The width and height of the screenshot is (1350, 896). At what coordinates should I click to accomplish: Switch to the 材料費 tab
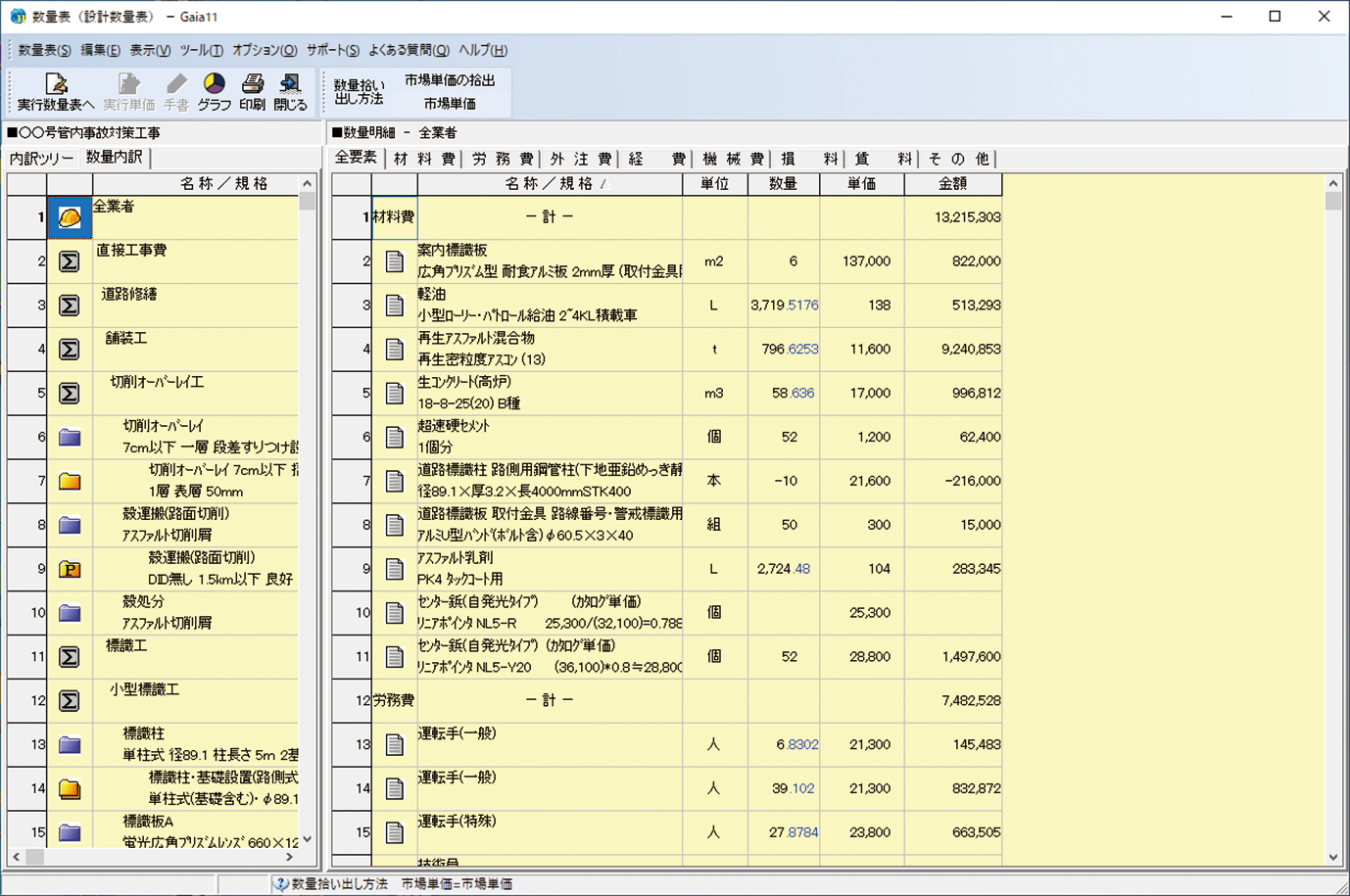tap(424, 159)
